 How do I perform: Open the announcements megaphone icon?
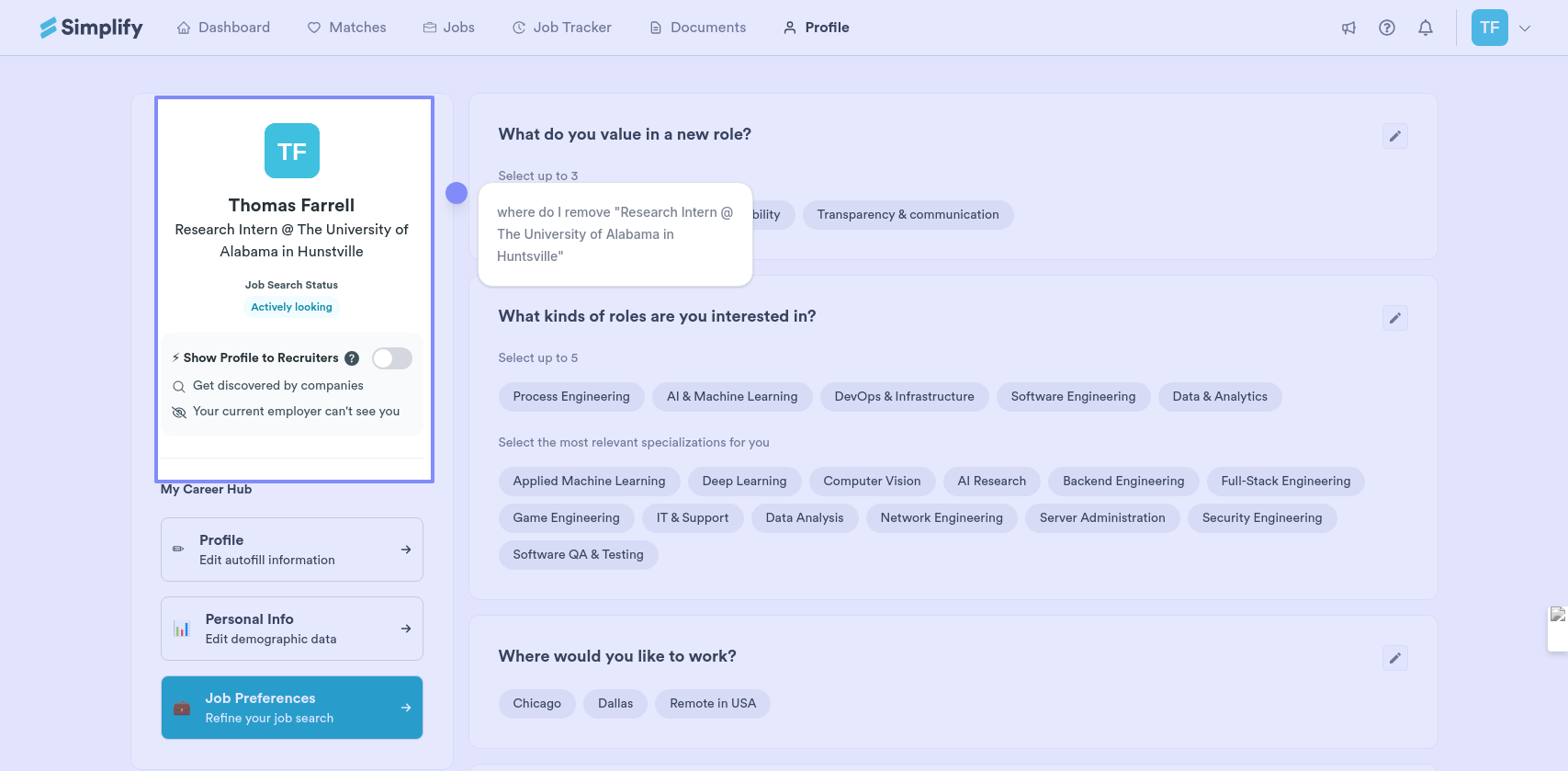click(x=1348, y=28)
